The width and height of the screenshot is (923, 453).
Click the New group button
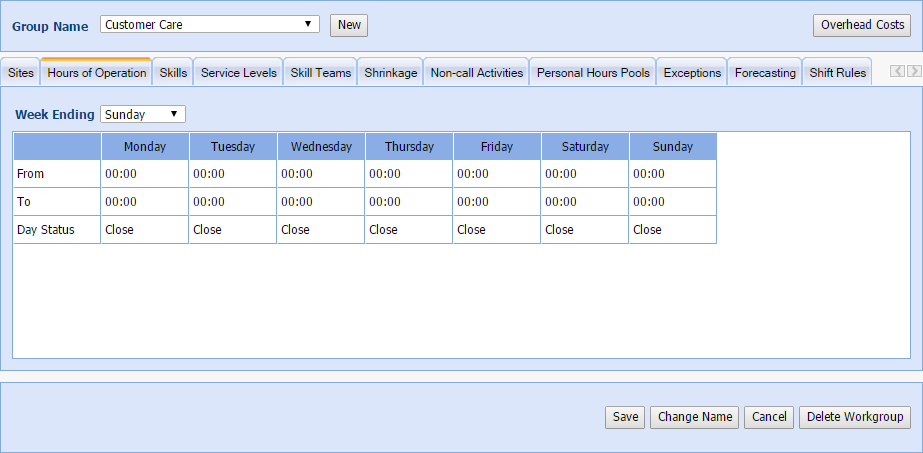tap(349, 25)
